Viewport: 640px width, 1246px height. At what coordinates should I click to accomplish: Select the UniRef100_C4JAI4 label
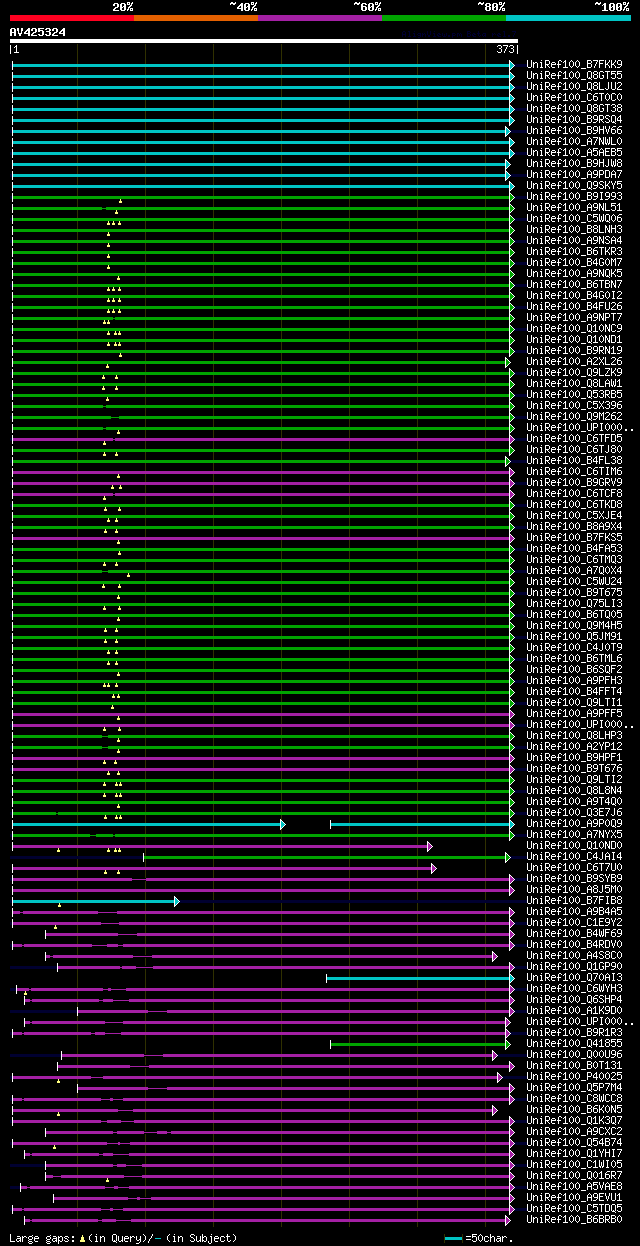[574, 857]
